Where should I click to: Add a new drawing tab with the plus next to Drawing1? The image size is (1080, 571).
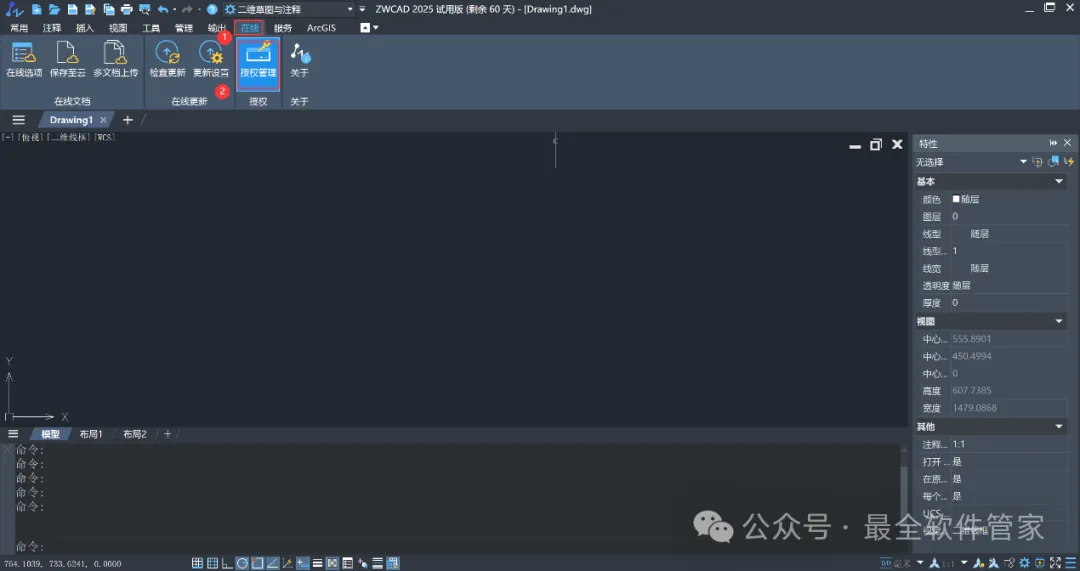click(x=127, y=120)
